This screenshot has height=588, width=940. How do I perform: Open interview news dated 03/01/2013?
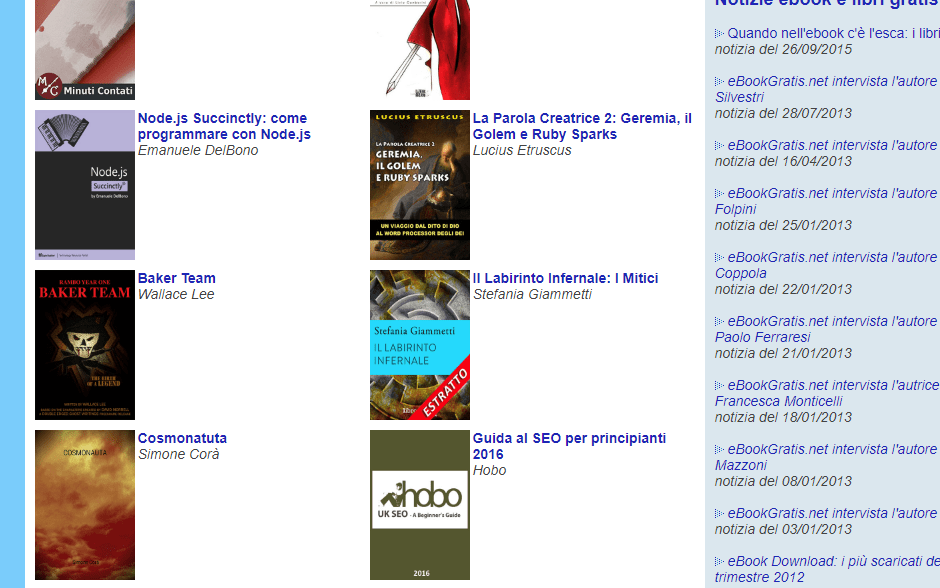(833, 514)
